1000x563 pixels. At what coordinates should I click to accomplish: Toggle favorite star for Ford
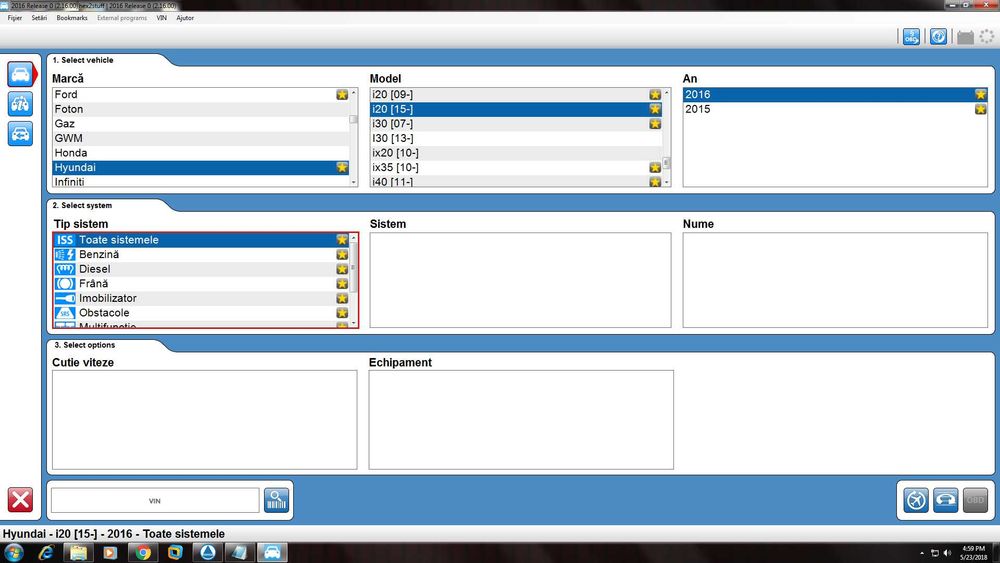coord(342,94)
